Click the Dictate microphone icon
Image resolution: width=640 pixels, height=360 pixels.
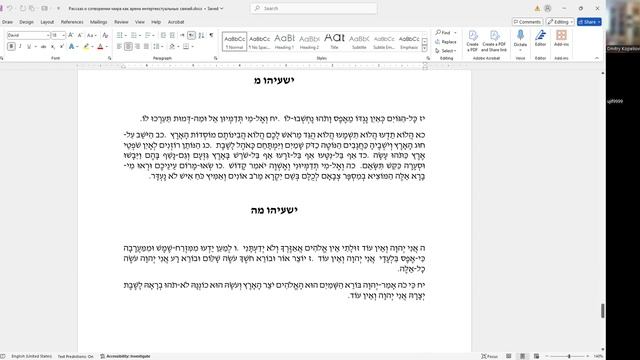(x=520, y=35)
